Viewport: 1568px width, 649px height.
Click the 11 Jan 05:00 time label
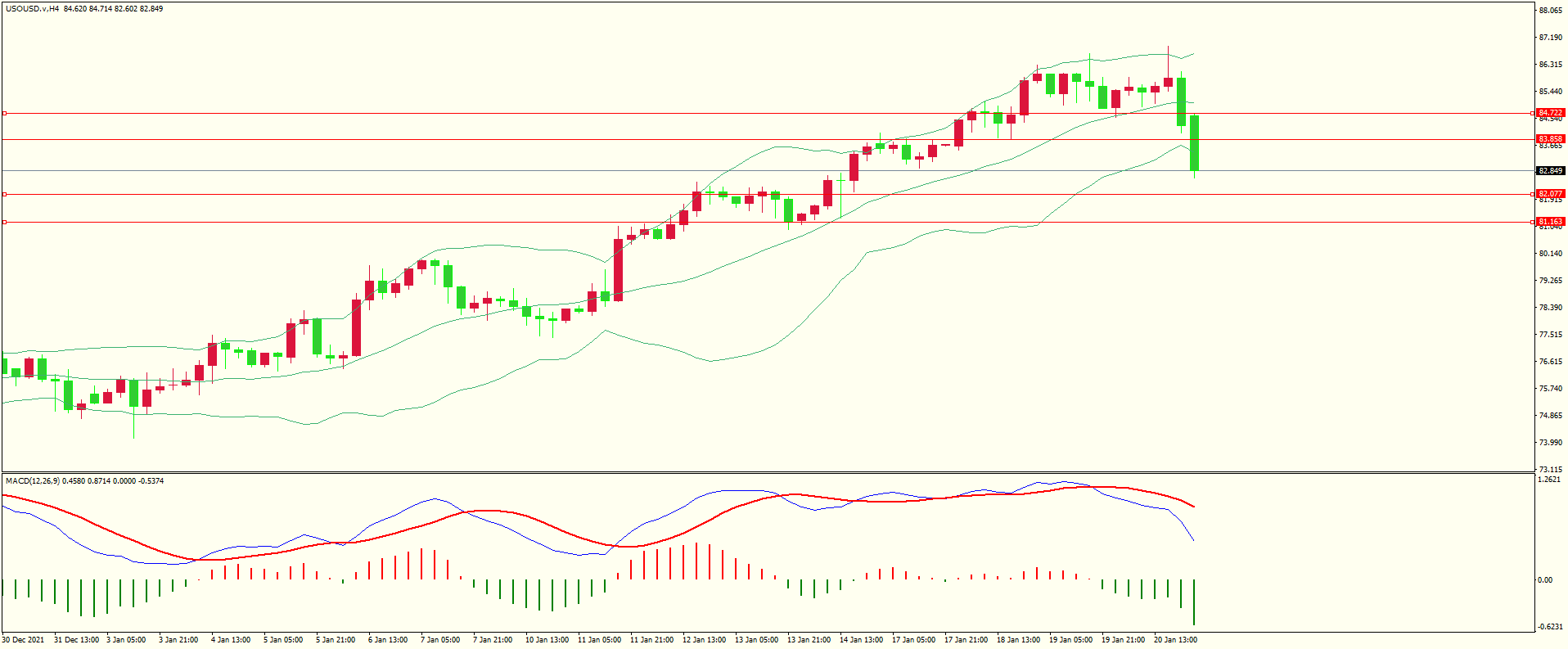[x=600, y=640]
